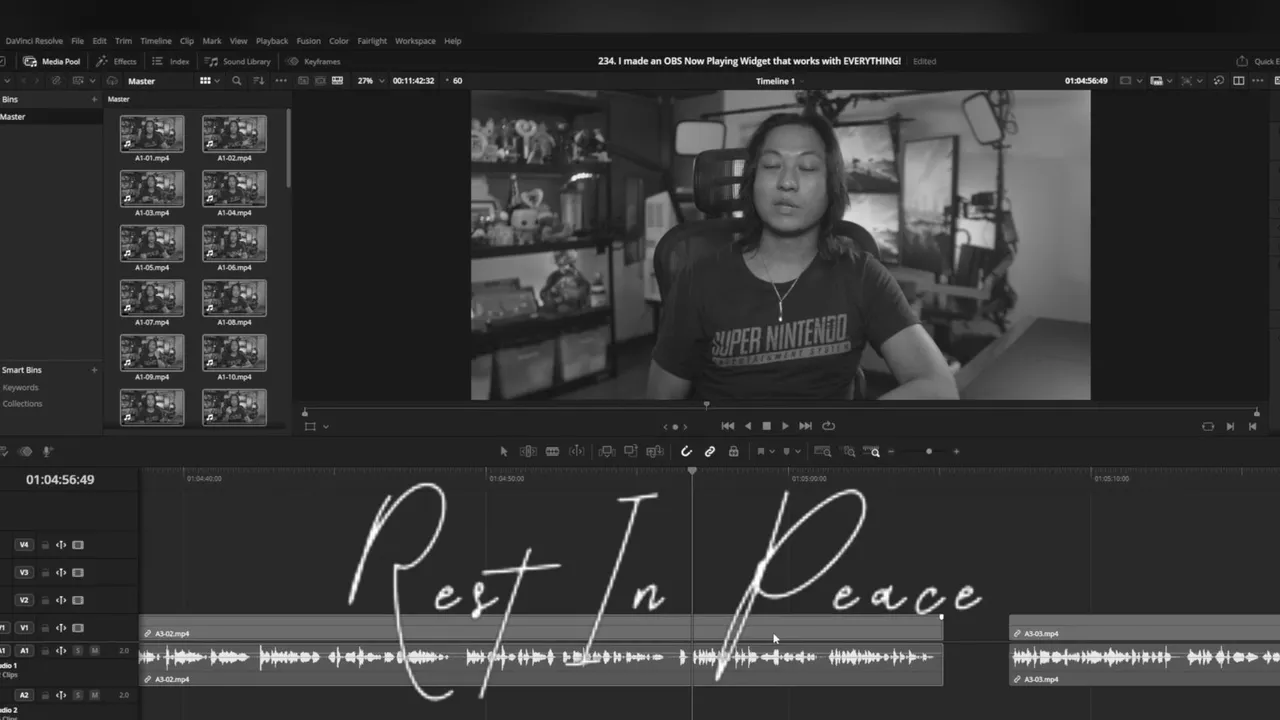Viewport: 1280px width, 720px height.
Task: Mute the A2 audio track
Action: click(95, 695)
